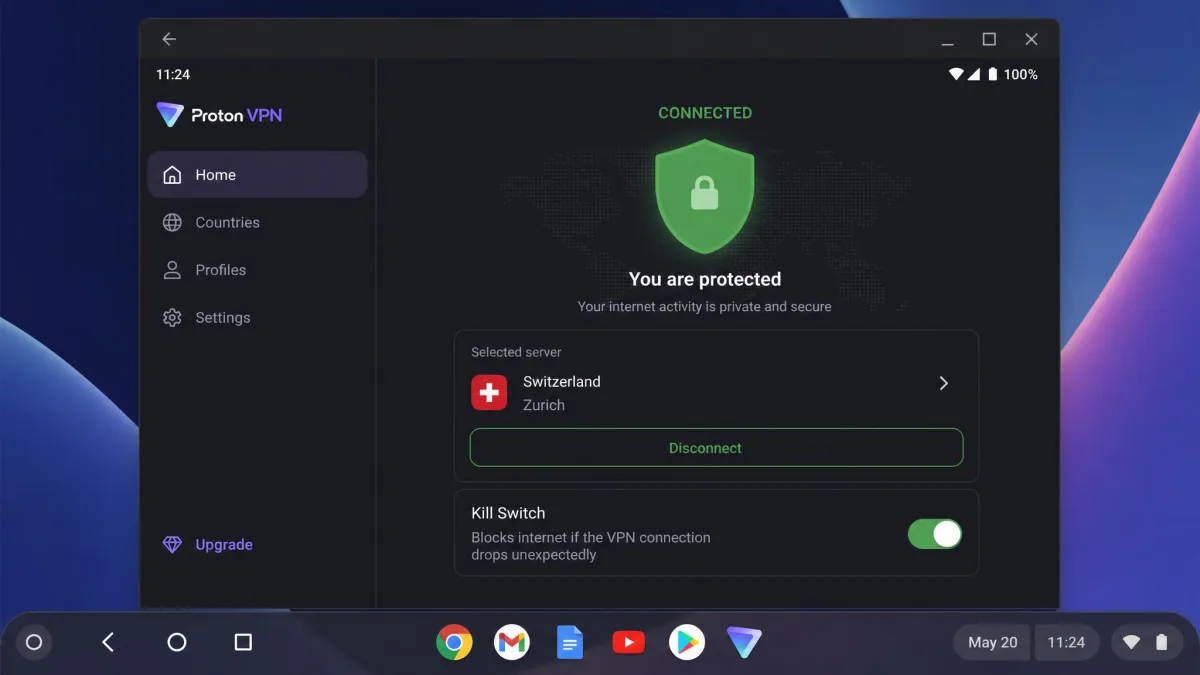Image resolution: width=1200 pixels, height=675 pixels.
Task: Click the Switzerland flag icon
Action: click(x=489, y=393)
